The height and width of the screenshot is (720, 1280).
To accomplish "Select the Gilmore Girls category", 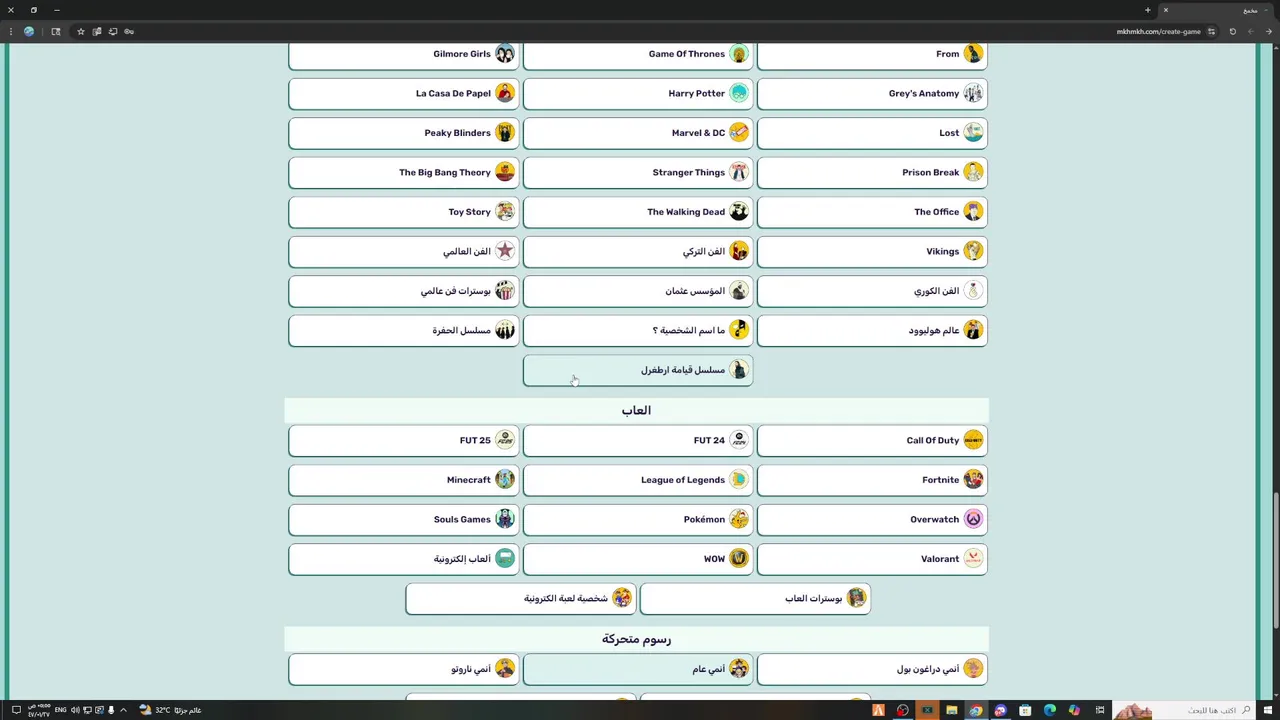I will pos(403,55).
